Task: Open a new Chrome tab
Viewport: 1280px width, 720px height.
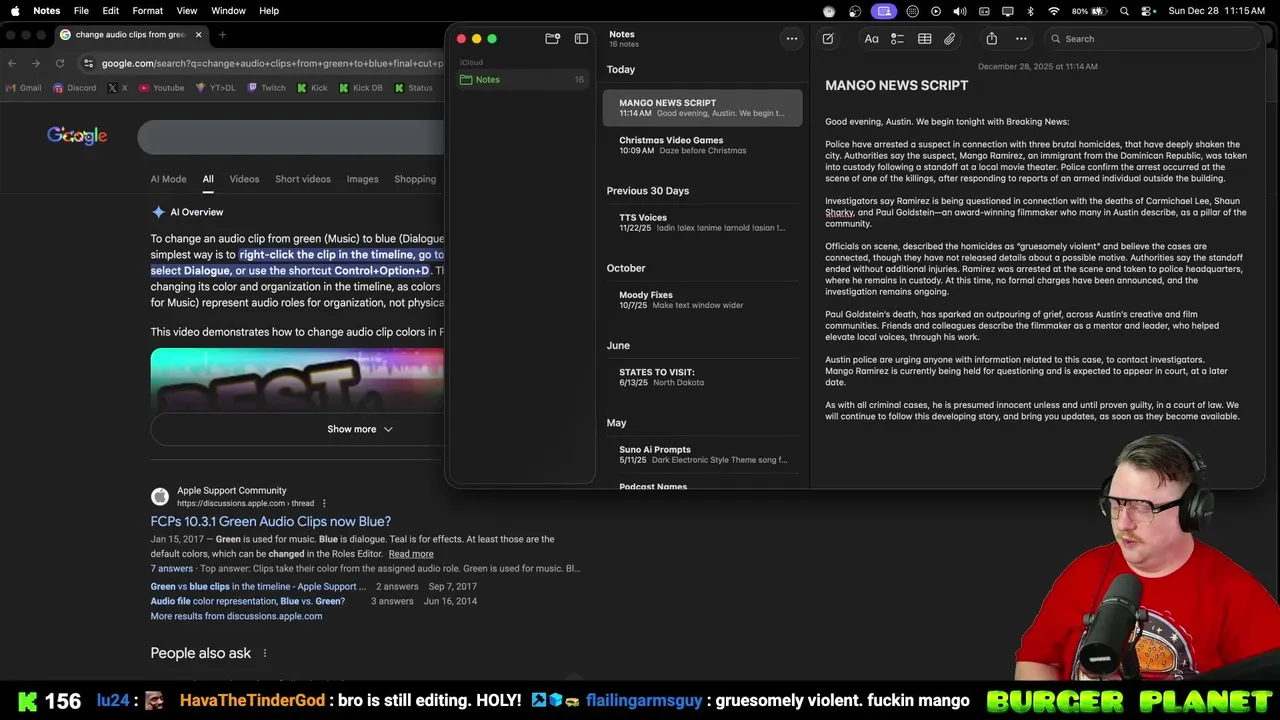Action: [x=222, y=35]
